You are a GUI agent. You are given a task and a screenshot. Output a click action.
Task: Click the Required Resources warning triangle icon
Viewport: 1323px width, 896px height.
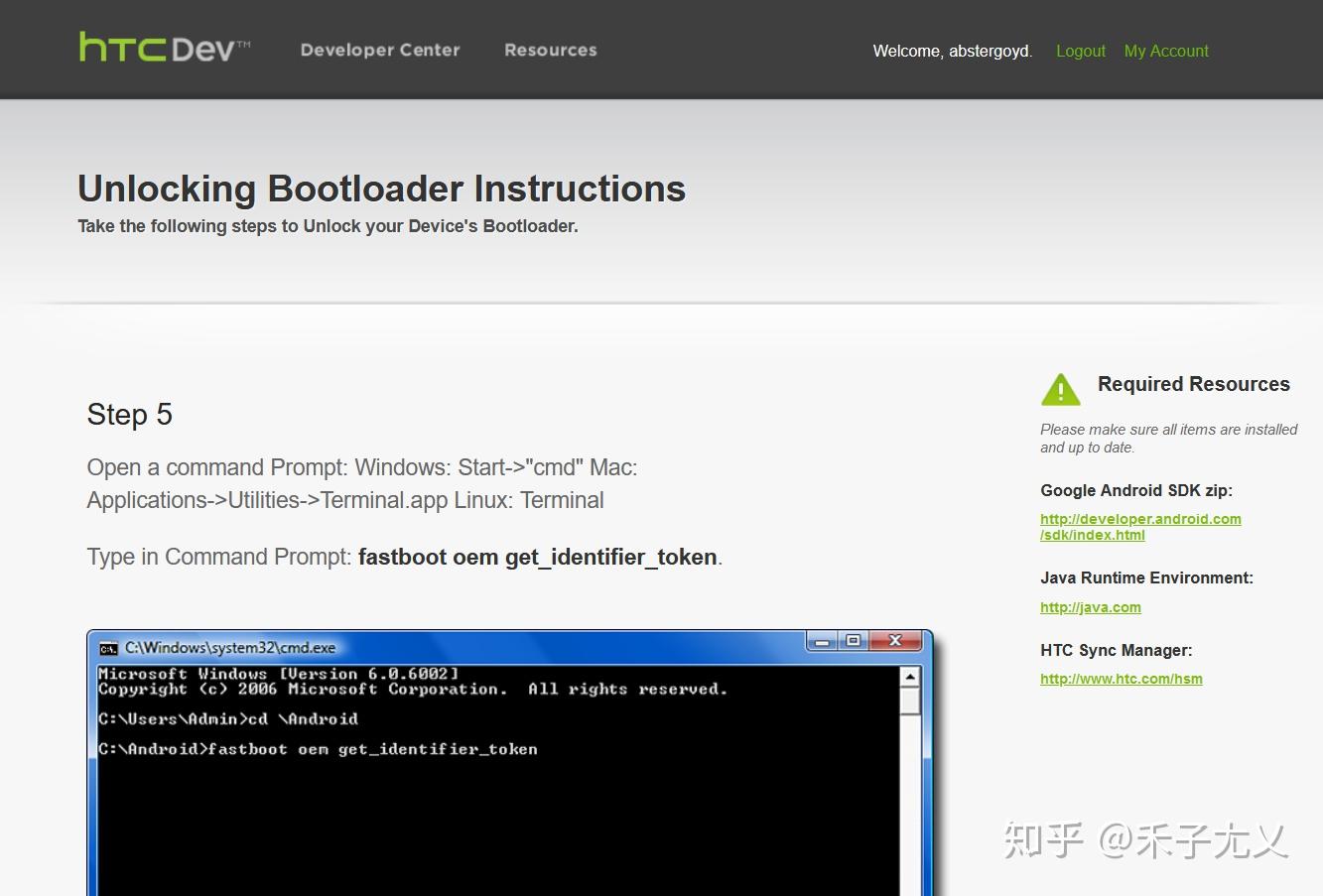point(1060,389)
